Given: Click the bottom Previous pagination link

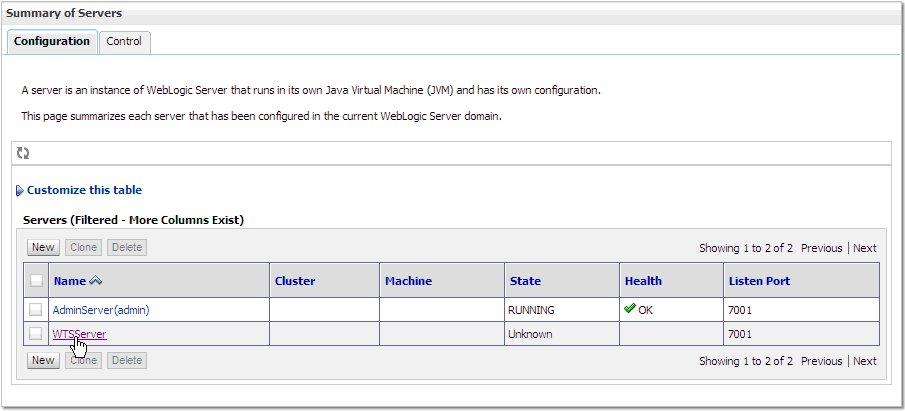Looking at the screenshot, I should (821, 361).
